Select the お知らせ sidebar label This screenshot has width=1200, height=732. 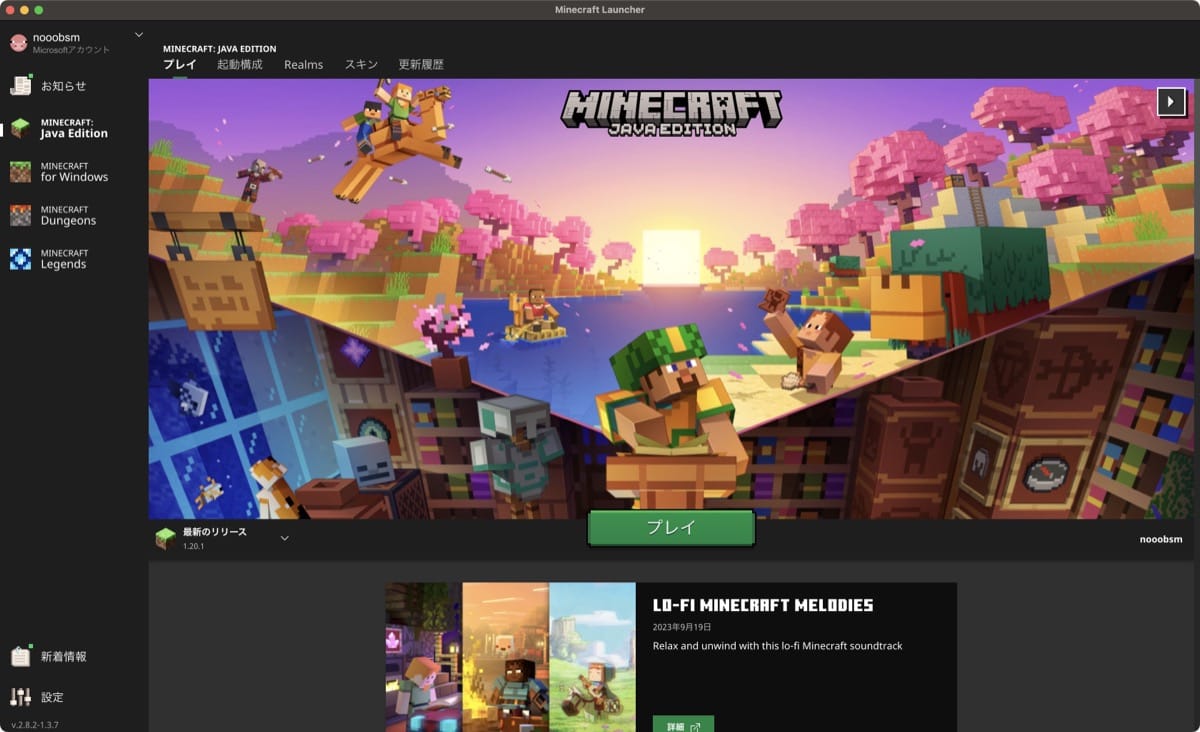[63, 86]
